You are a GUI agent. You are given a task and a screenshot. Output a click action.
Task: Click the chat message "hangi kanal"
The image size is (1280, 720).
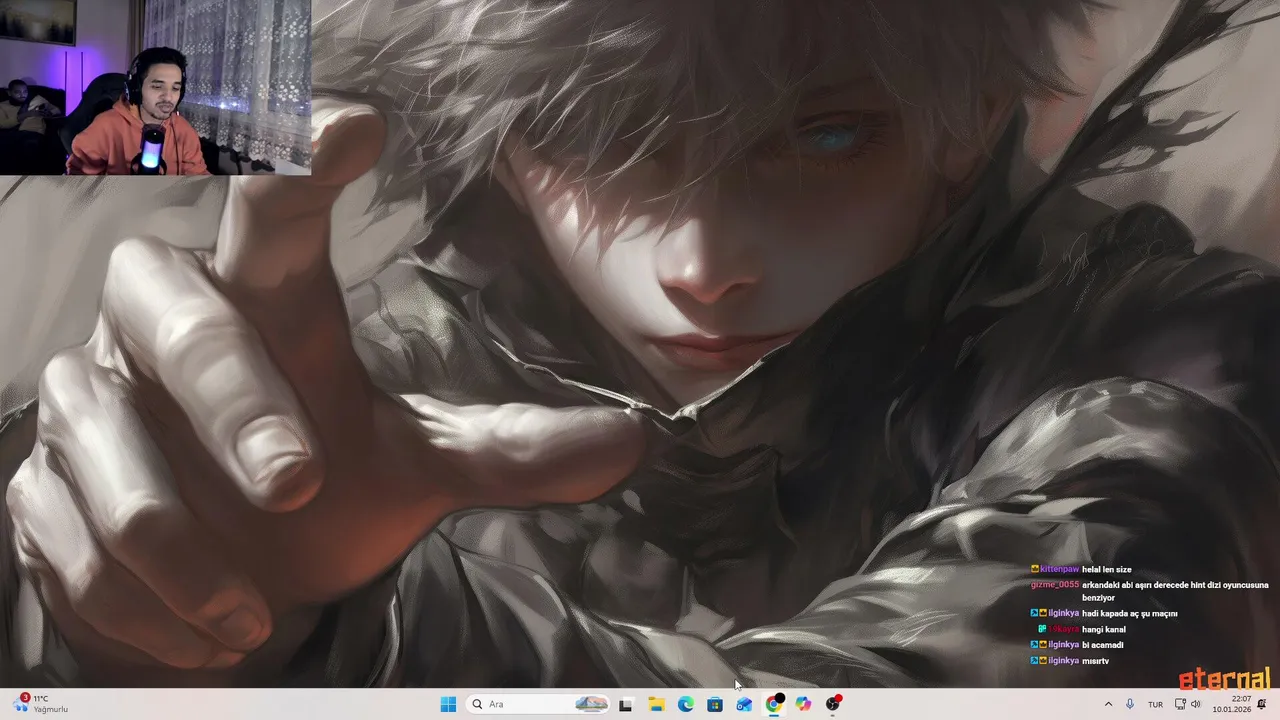pyautogui.click(x=1104, y=629)
